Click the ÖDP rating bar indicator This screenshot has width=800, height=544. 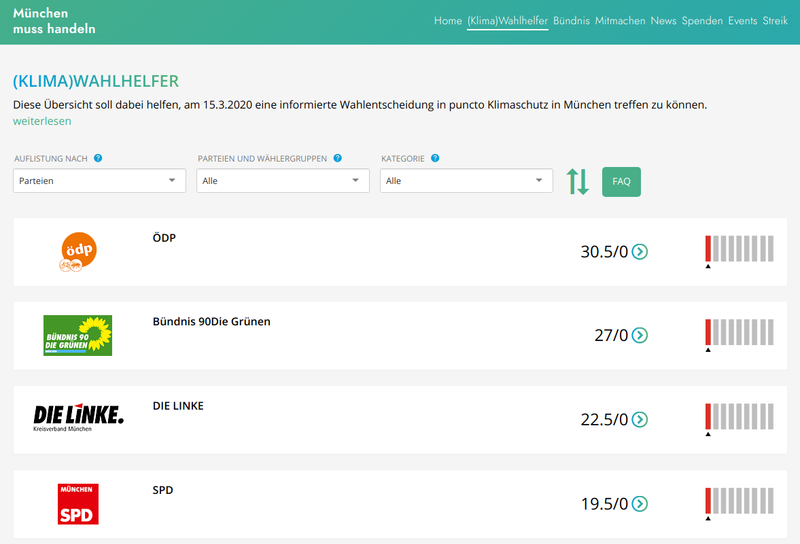[x=740, y=249]
